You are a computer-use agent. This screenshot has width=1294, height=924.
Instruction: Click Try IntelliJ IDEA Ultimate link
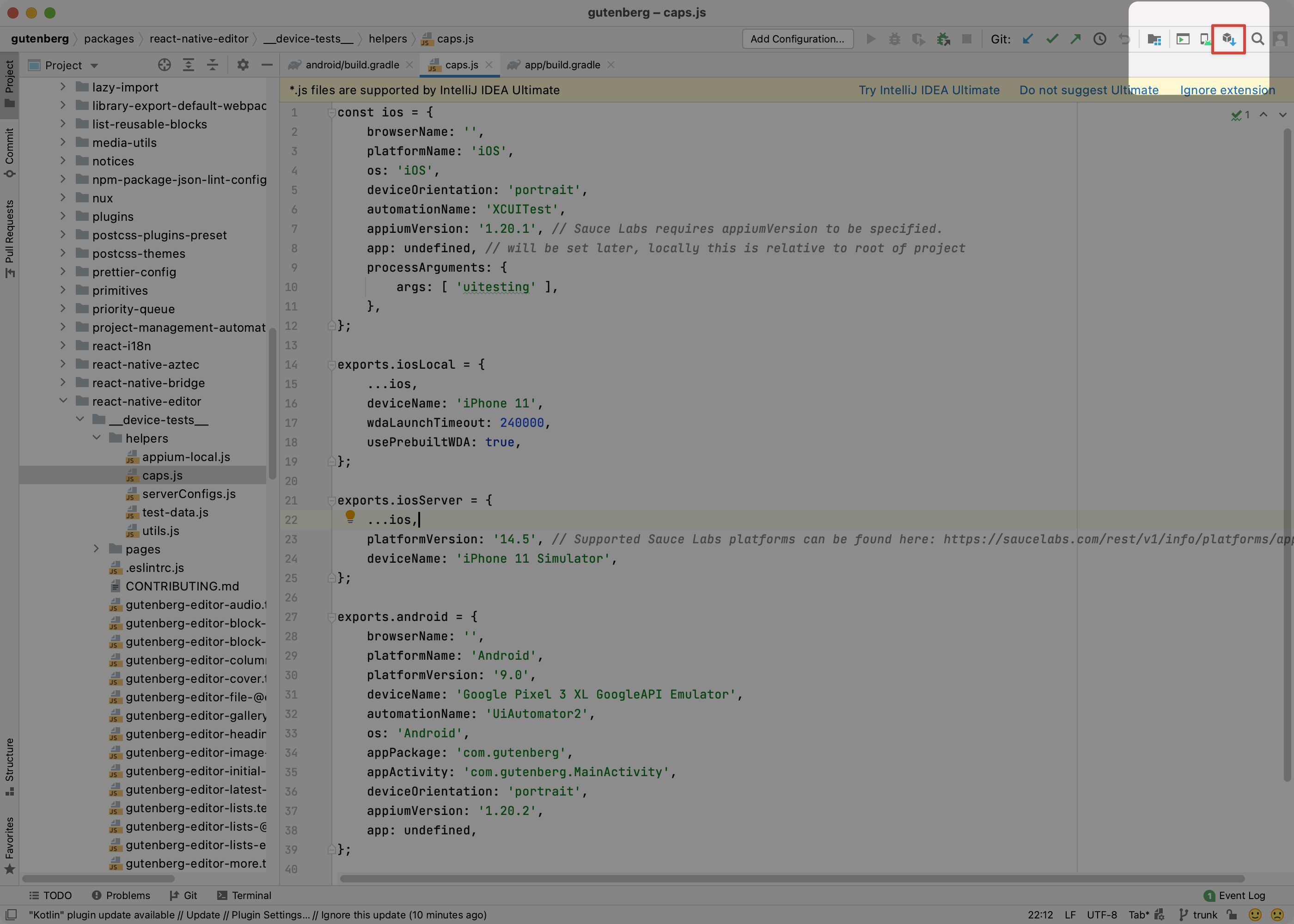click(928, 90)
